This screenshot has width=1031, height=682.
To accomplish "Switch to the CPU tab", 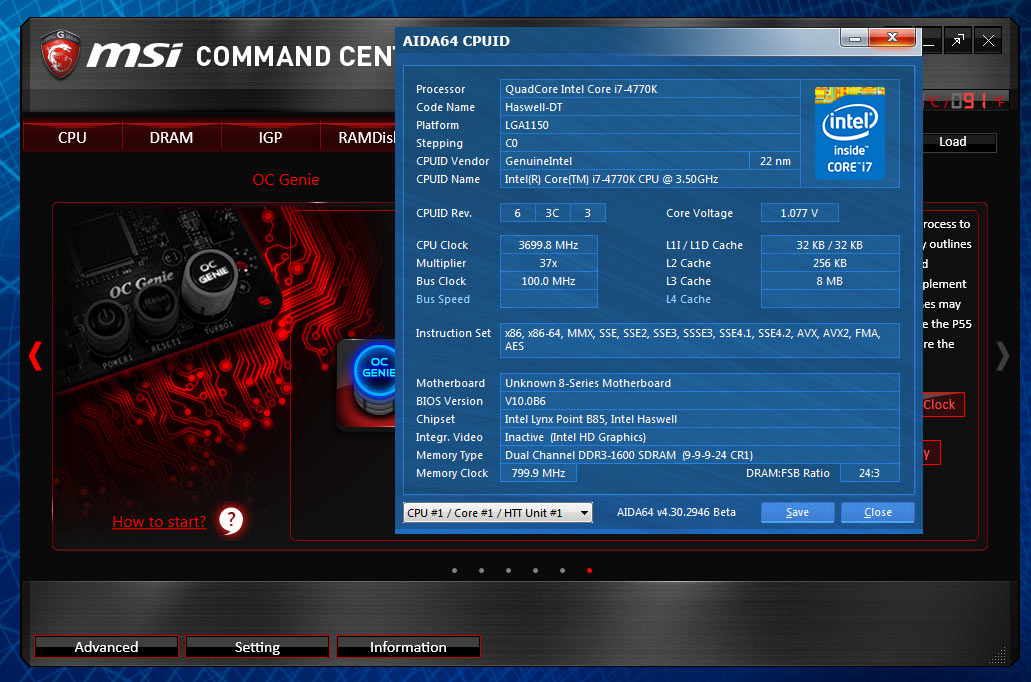I will tap(72, 137).
